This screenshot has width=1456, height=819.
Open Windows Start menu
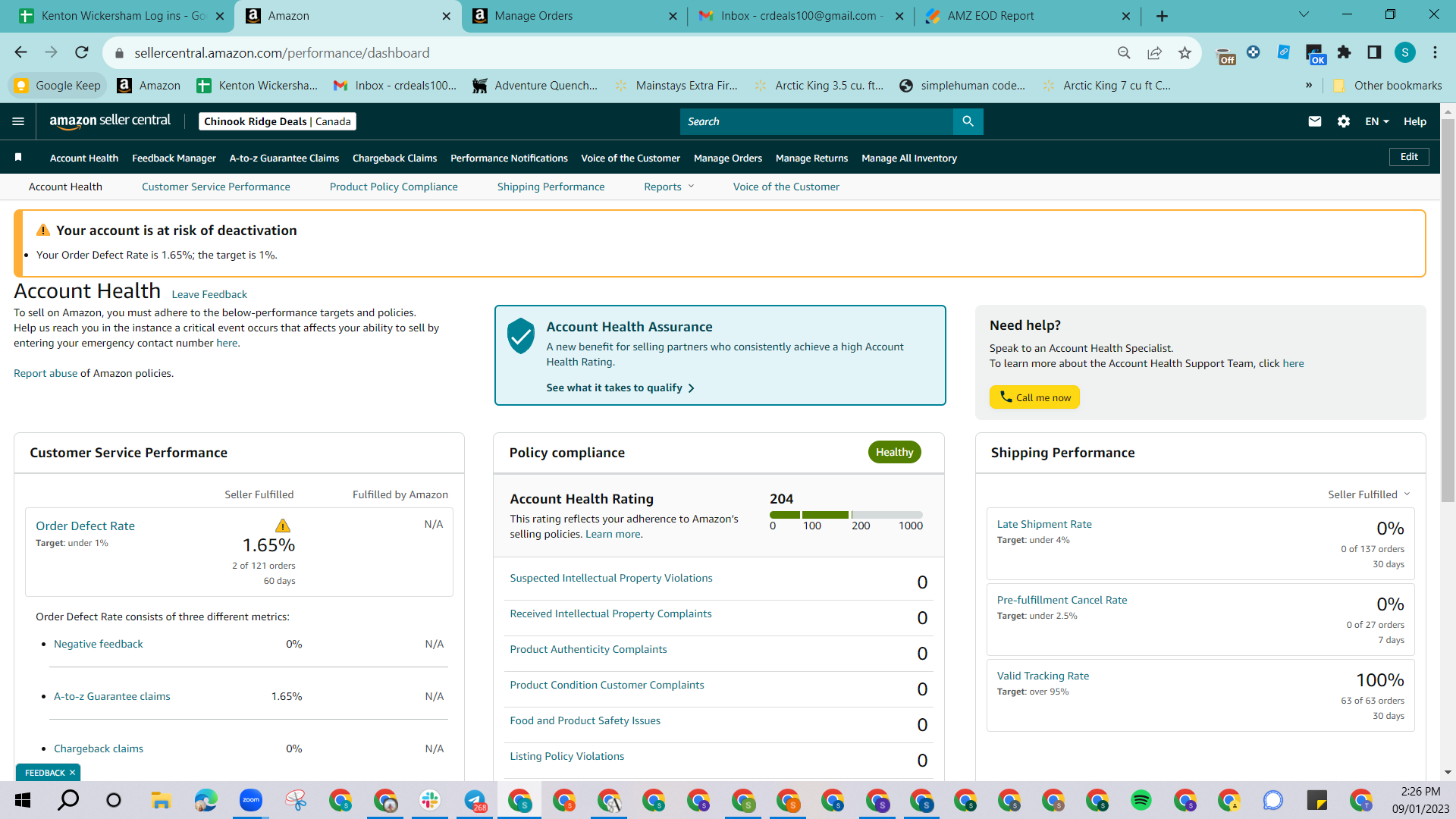click(x=23, y=800)
